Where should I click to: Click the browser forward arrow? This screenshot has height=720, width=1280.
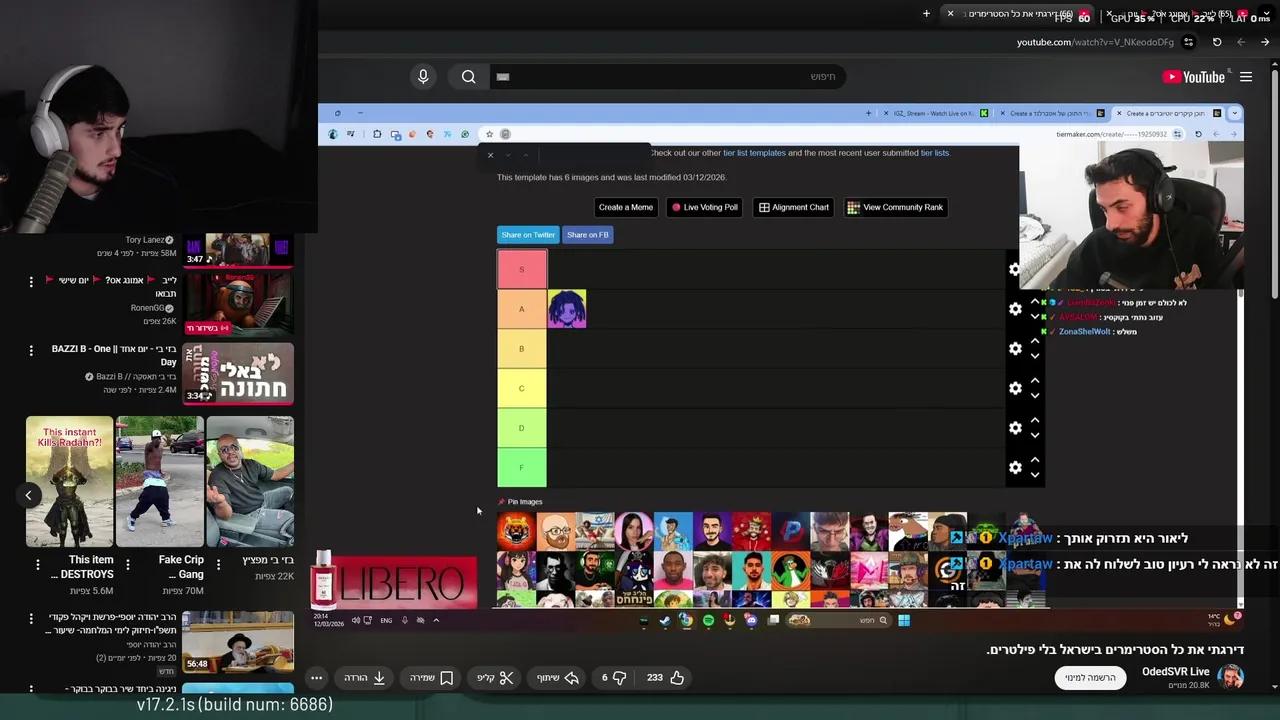1241,42
